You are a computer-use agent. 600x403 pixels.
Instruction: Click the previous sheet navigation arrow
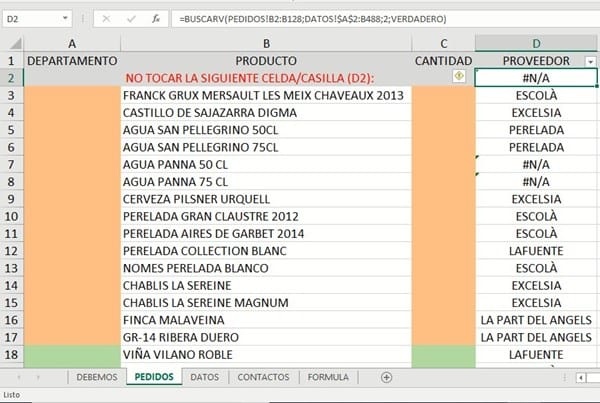pyautogui.click(x=18, y=377)
